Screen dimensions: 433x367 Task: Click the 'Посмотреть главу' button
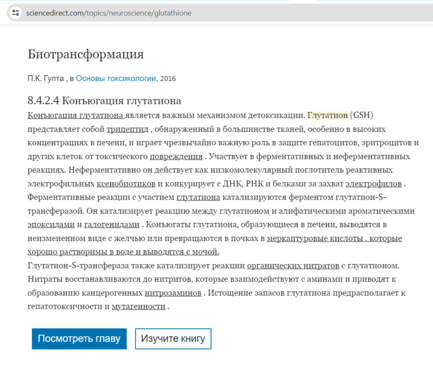tap(79, 339)
